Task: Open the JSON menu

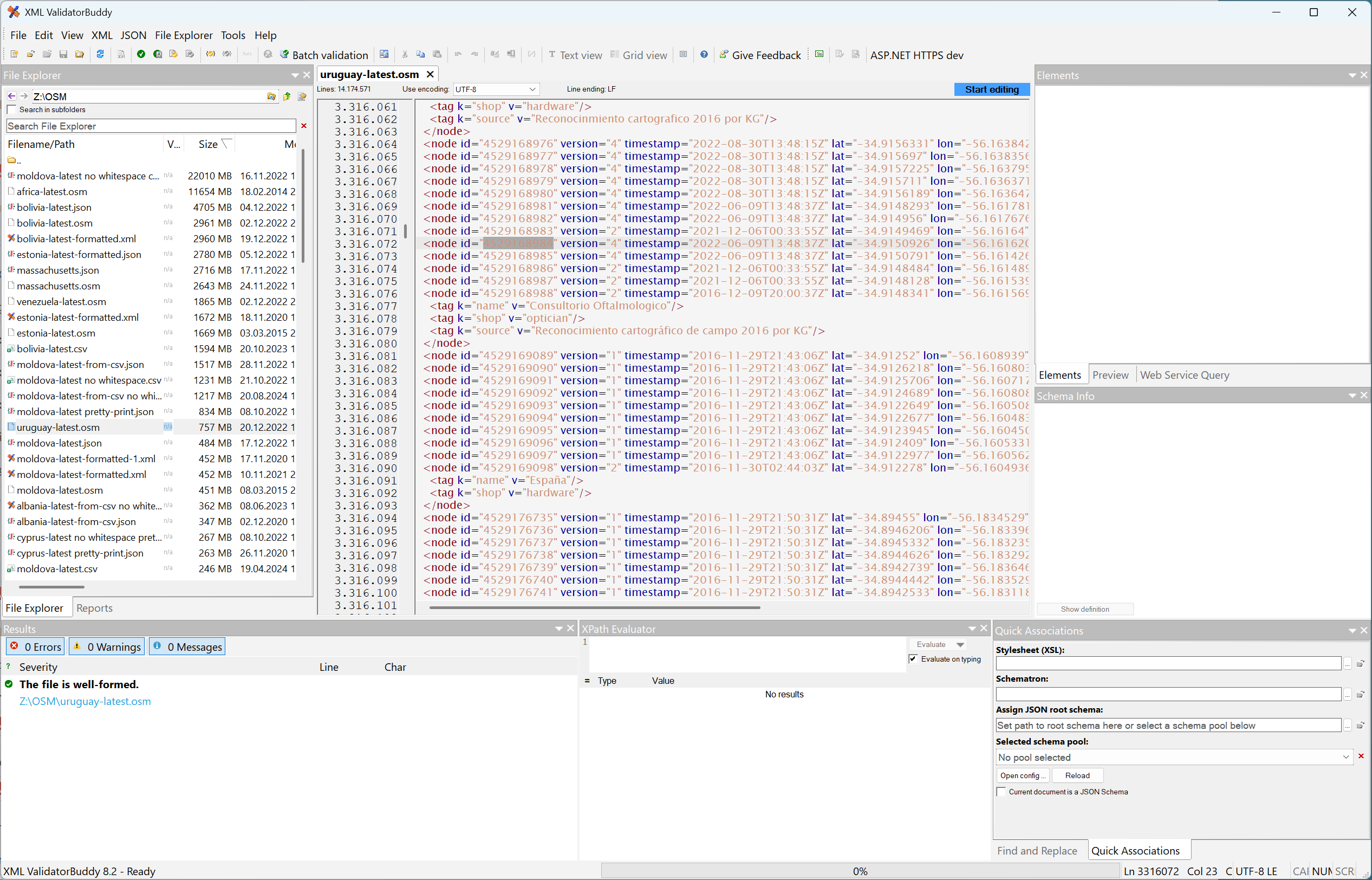Action: pyautogui.click(x=133, y=35)
